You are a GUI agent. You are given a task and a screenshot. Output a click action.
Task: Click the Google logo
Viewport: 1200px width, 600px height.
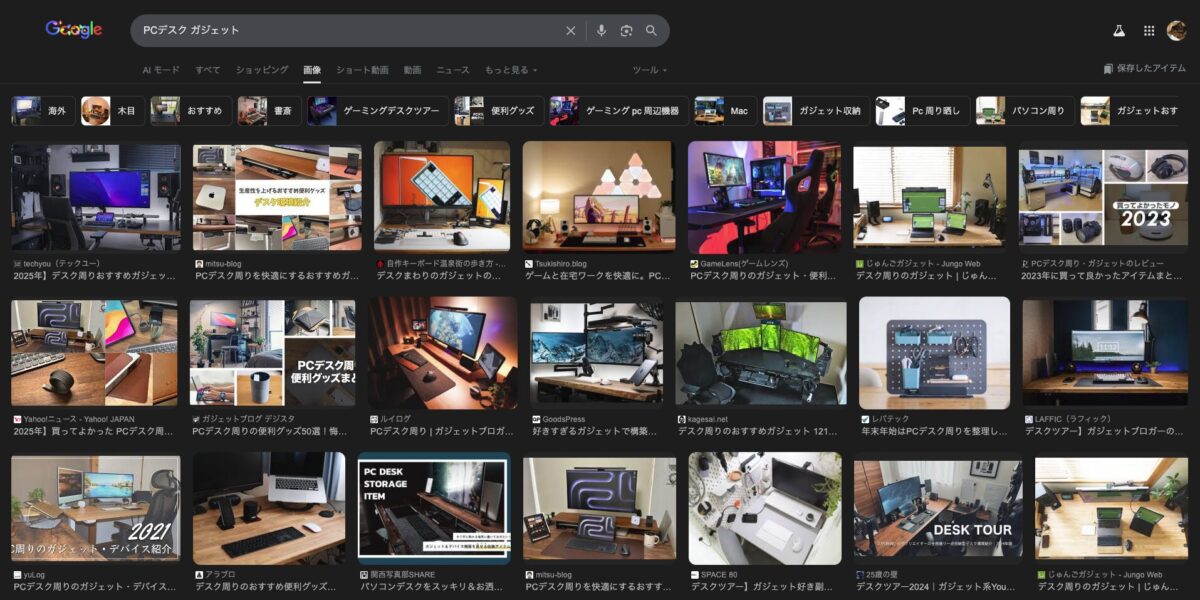tap(73, 30)
